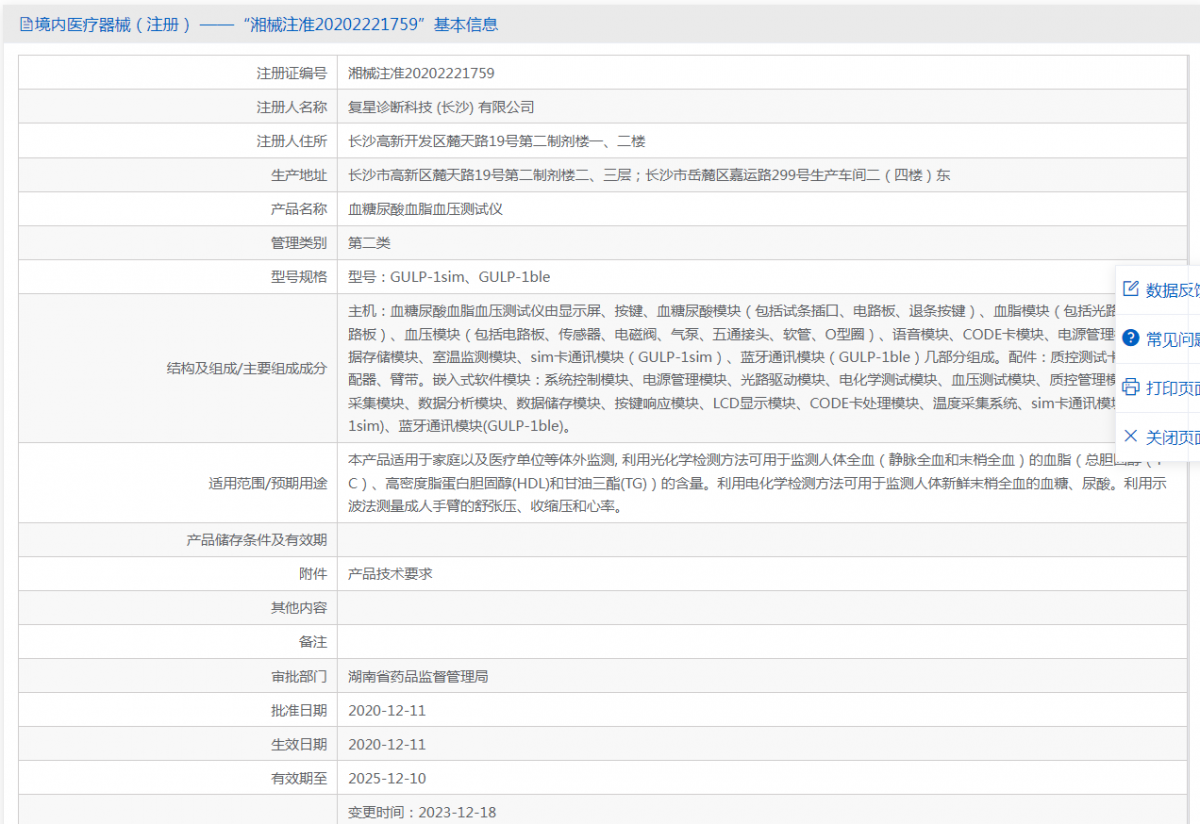Click product name 血糖尿酸血脂血压测试仪

point(425,209)
